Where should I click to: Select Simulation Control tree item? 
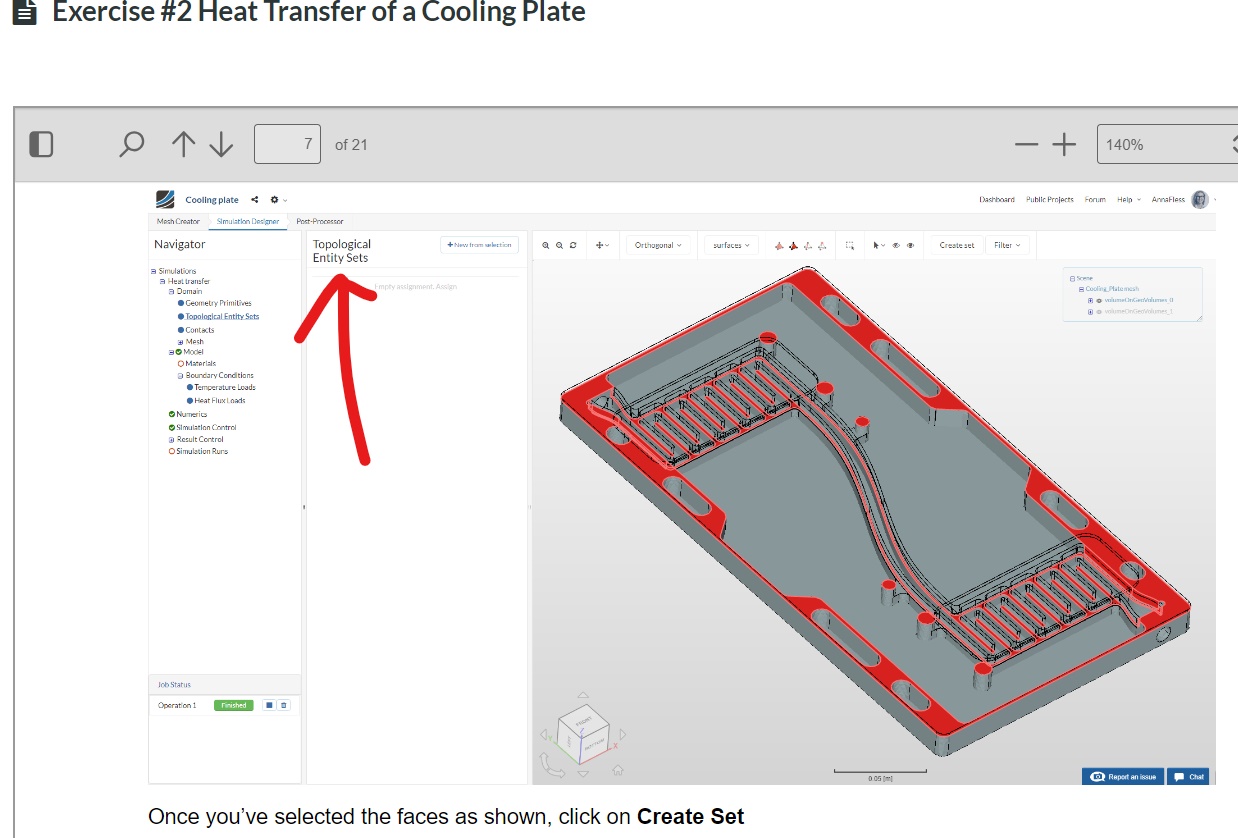tap(206, 428)
